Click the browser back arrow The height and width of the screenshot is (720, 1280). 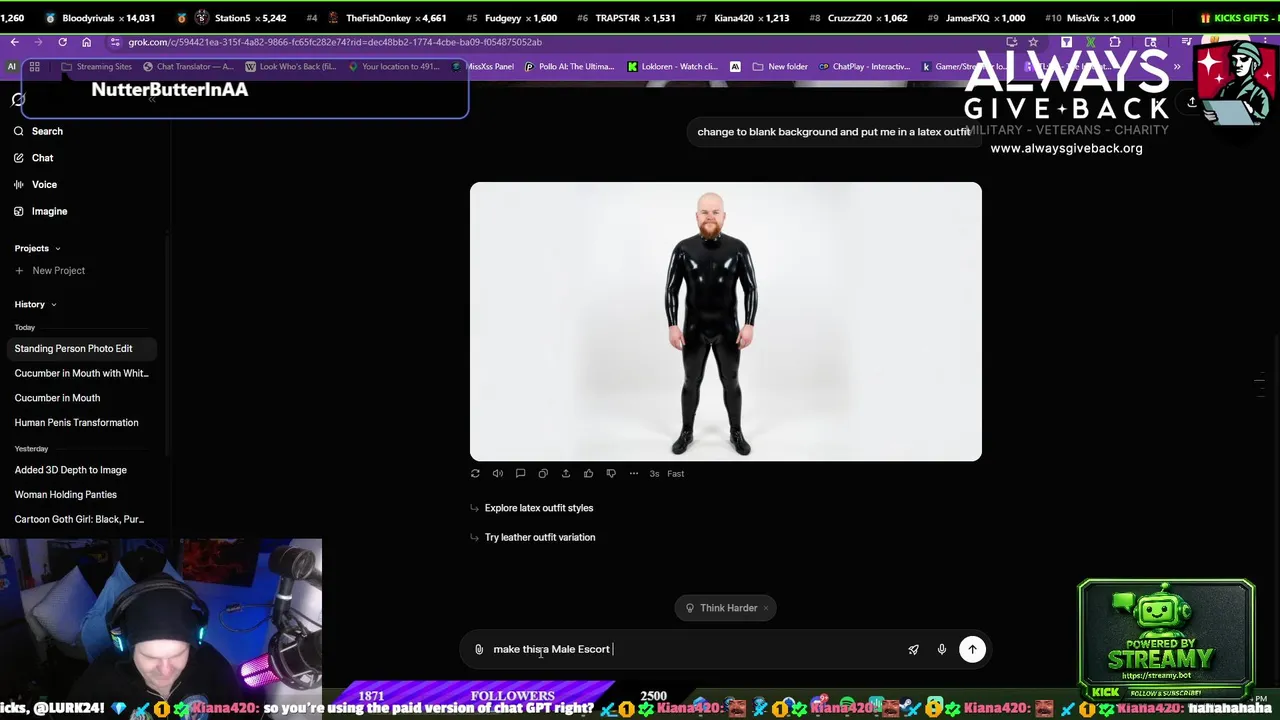(x=14, y=42)
